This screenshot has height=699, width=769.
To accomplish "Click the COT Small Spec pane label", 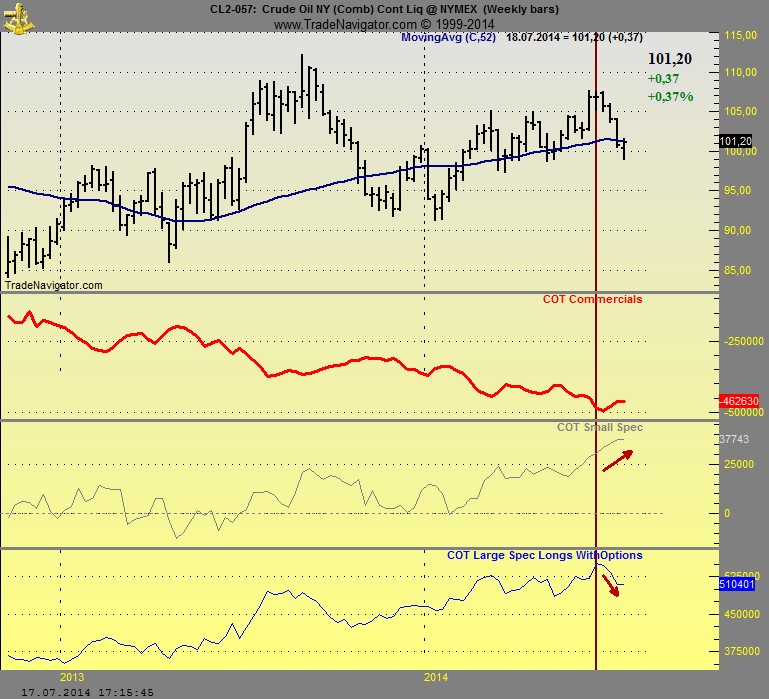I will tap(599, 427).
